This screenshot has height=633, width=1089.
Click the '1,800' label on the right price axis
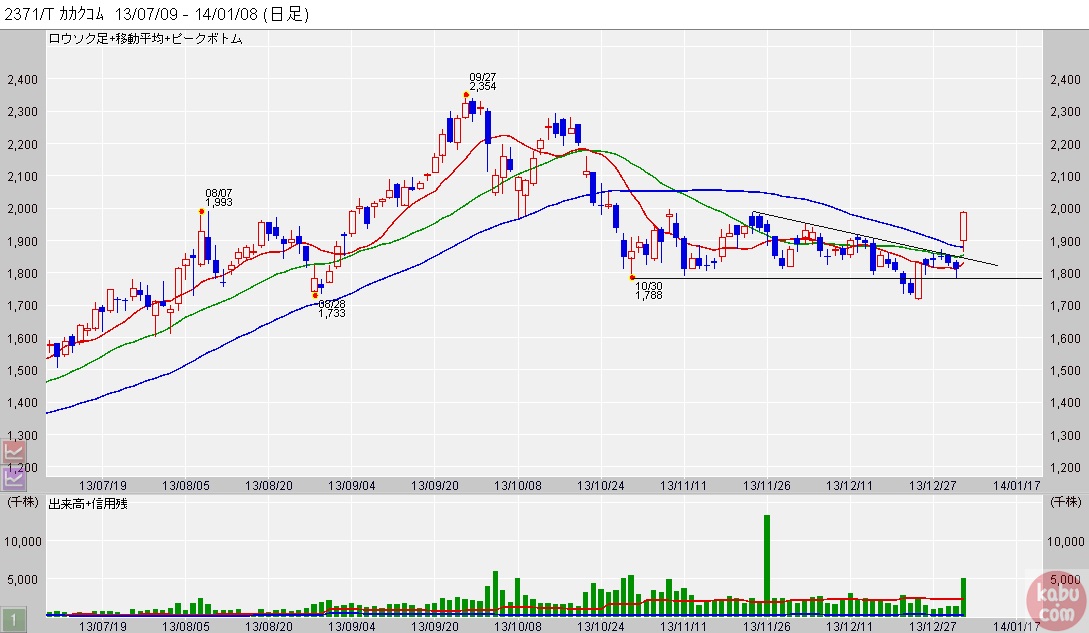pyautogui.click(x=1065, y=274)
